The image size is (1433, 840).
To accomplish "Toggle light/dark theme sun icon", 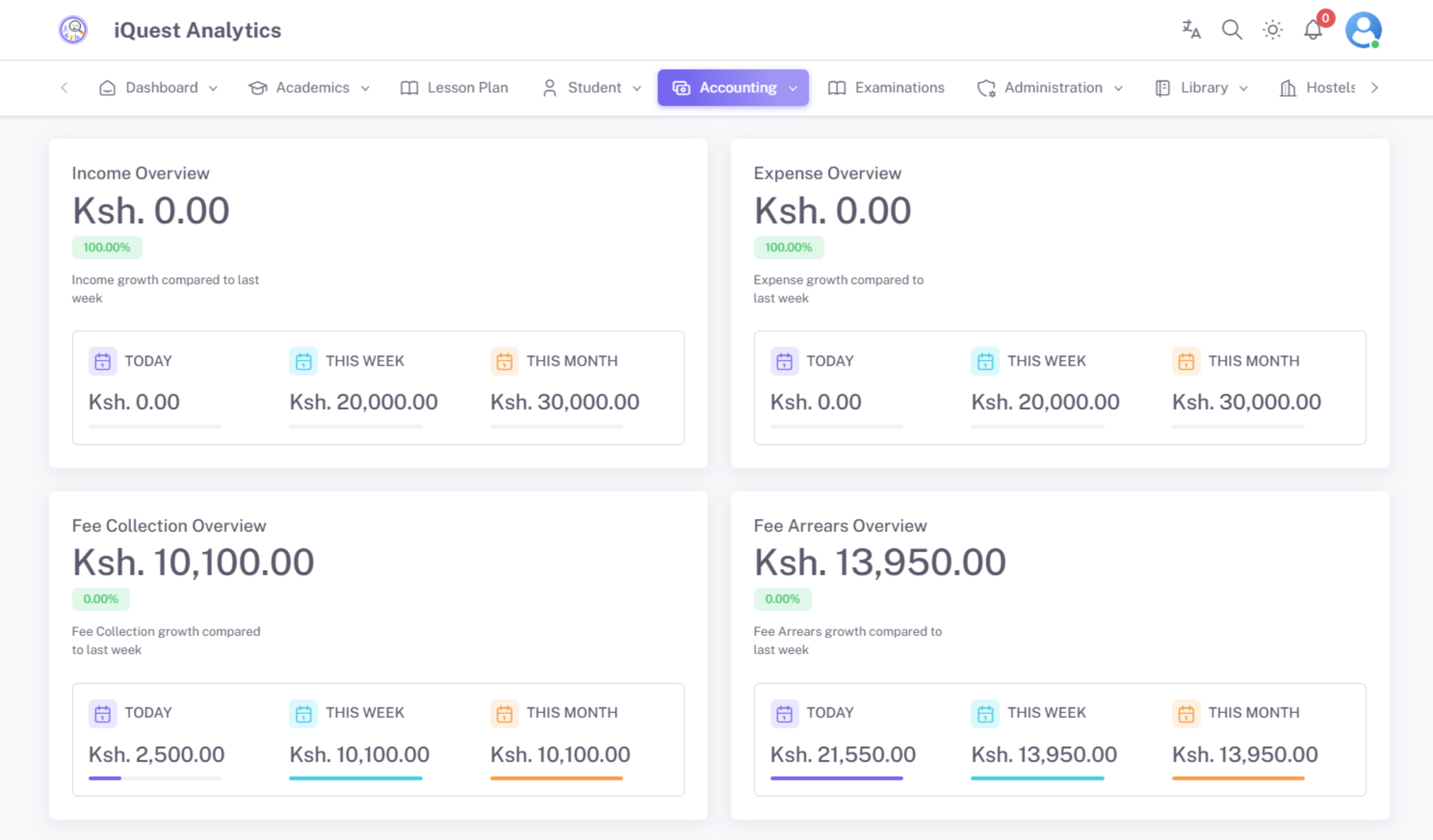I will coord(1273,30).
